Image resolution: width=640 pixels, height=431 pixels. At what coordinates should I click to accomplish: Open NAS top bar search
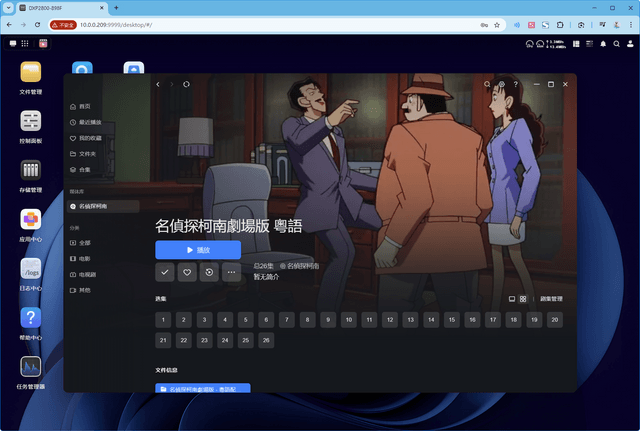[617, 44]
